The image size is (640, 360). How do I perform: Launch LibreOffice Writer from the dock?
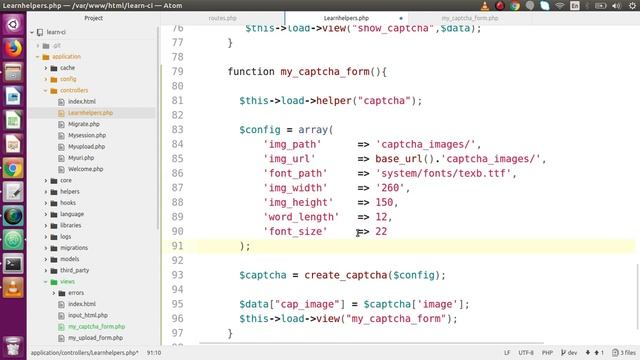13,96
